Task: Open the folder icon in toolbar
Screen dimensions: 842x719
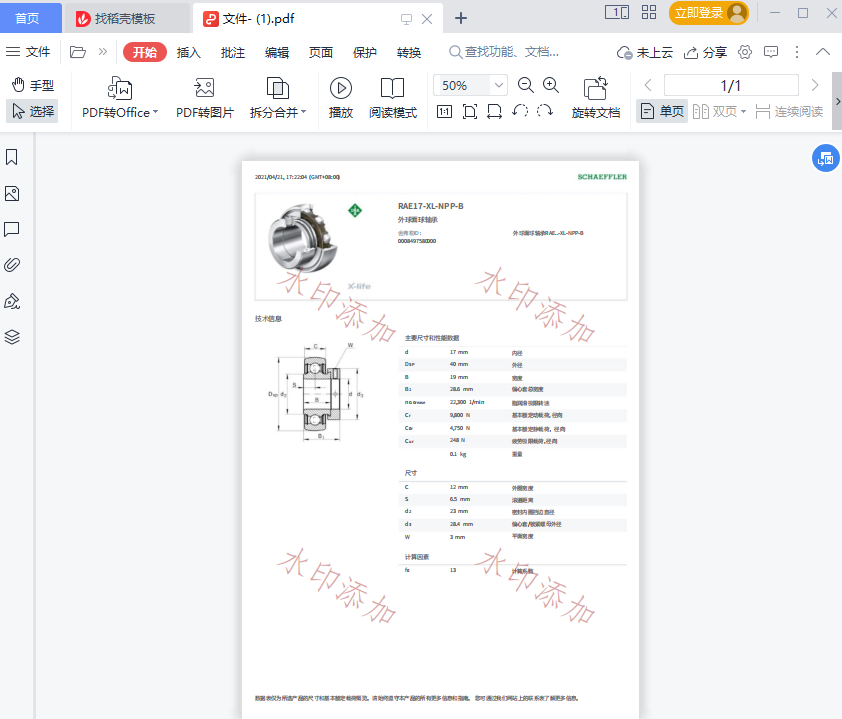Action: (78, 52)
